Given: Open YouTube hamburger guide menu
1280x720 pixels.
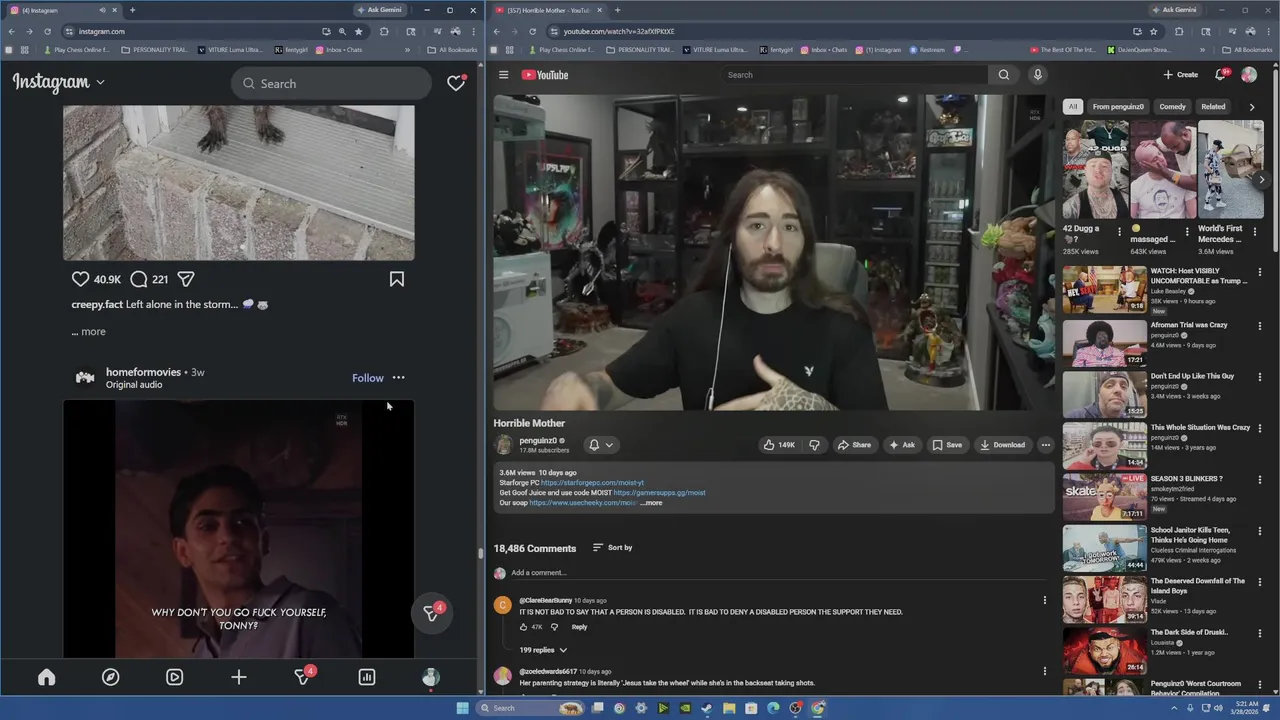Looking at the screenshot, I should point(504,75).
